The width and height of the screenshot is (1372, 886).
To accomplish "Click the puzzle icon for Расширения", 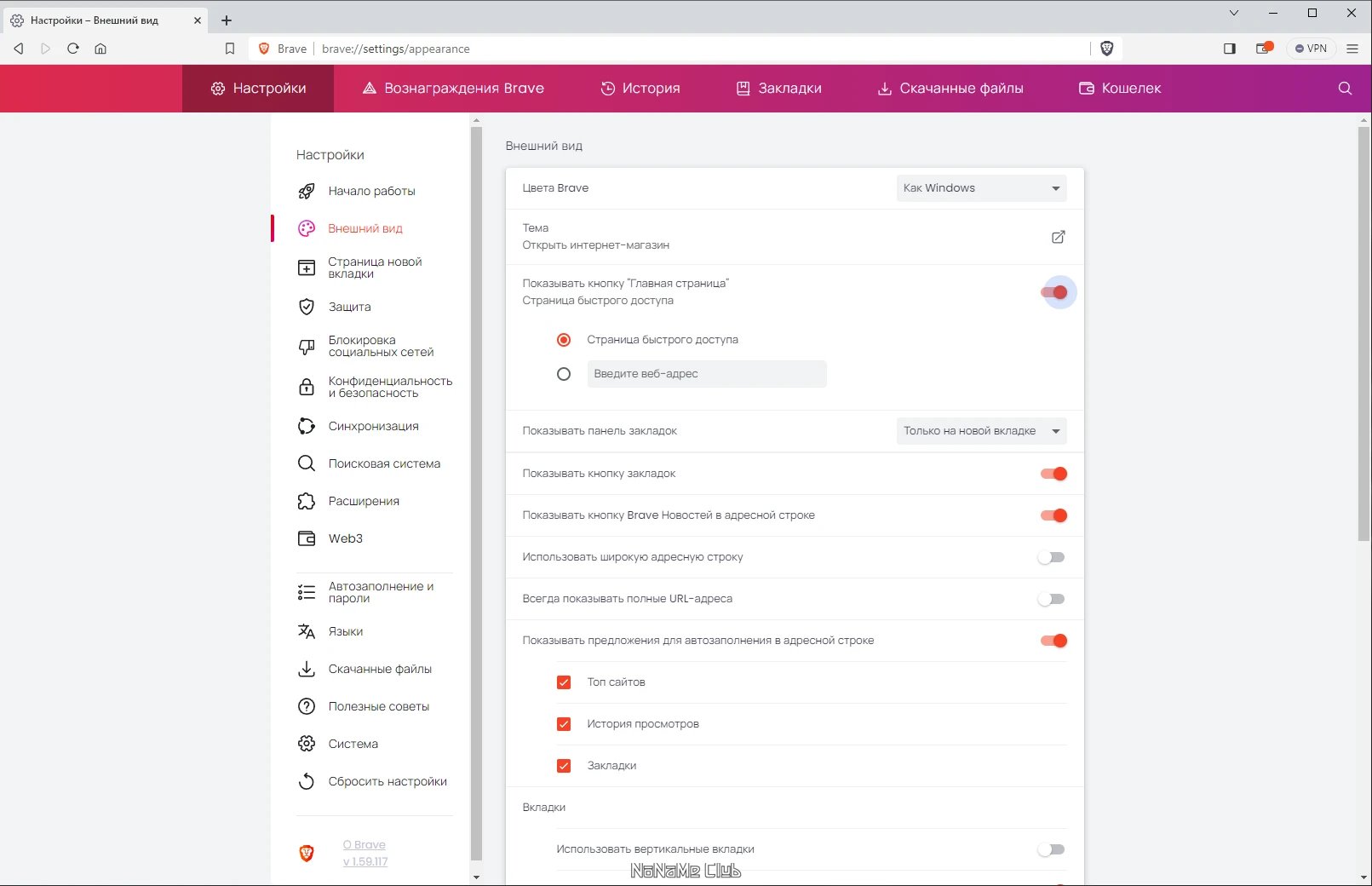I will point(307,501).
